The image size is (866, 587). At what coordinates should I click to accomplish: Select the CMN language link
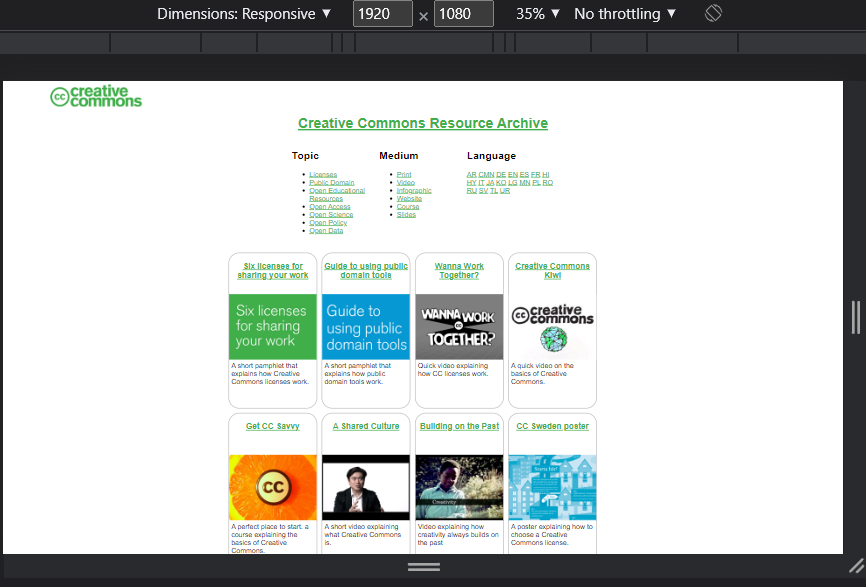(486, 174)
